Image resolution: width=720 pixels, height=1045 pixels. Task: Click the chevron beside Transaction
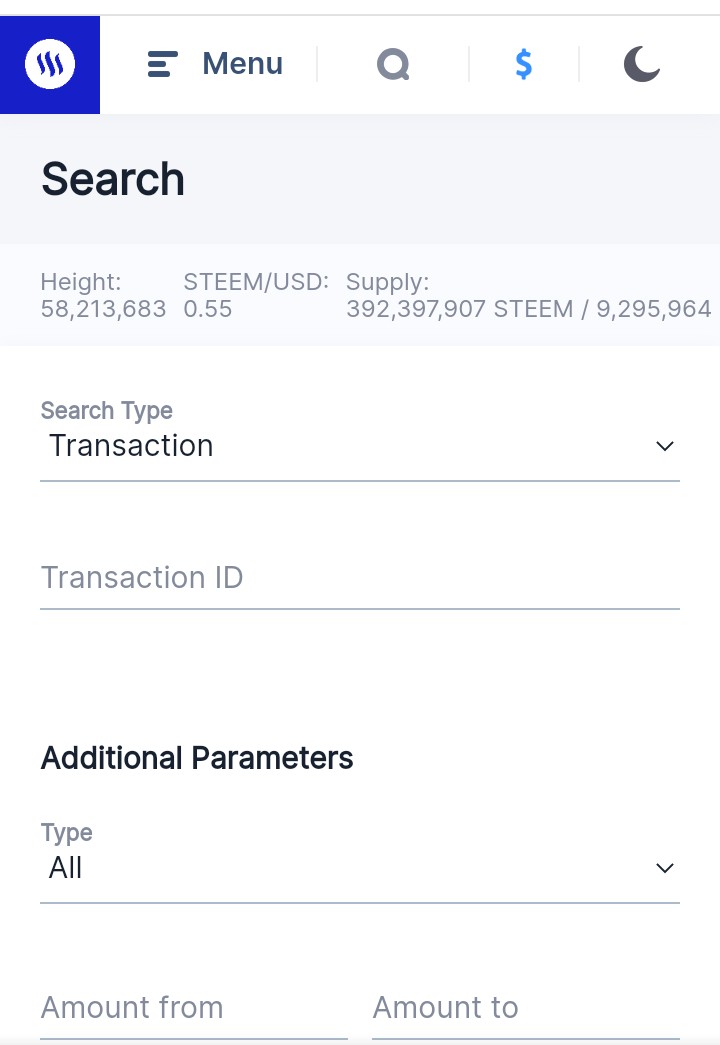point(665,446)
